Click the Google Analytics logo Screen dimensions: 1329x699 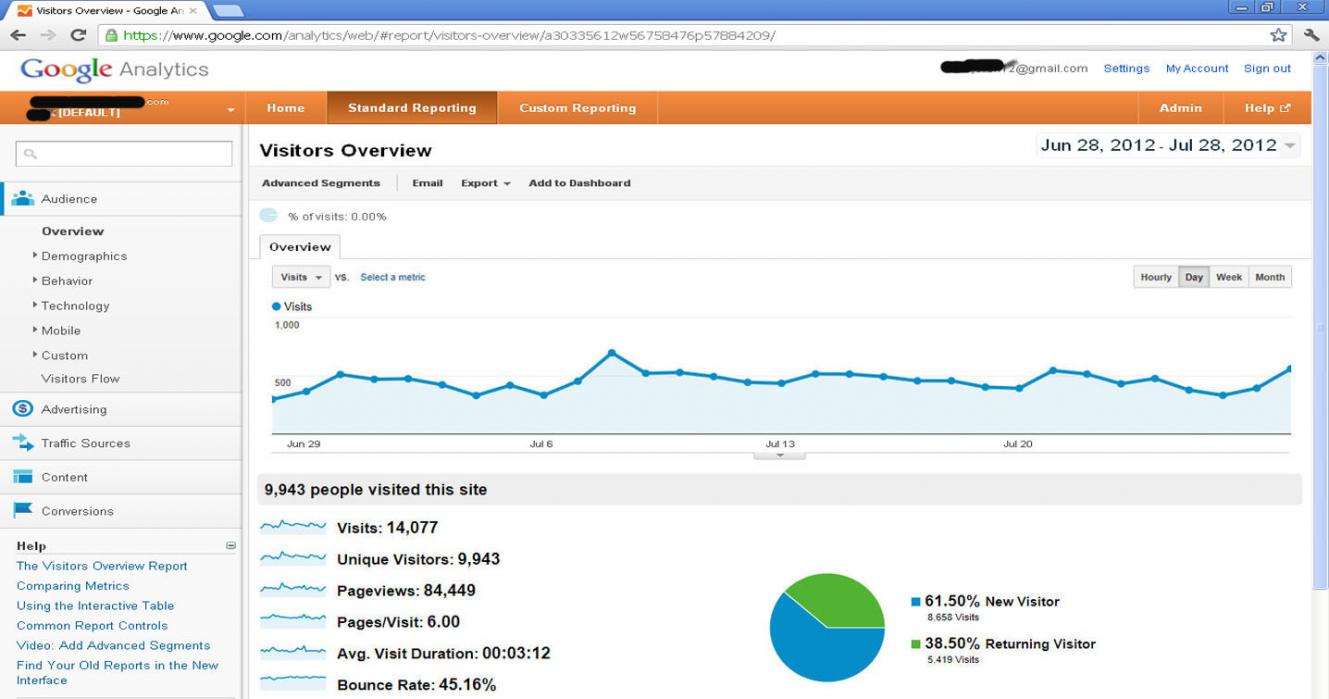(x=114, y=69)
